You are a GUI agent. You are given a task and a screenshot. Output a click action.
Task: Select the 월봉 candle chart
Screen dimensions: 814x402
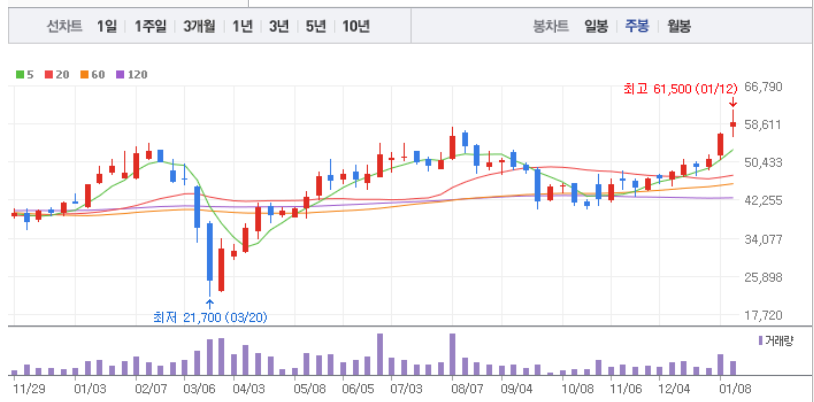(679, 26)
